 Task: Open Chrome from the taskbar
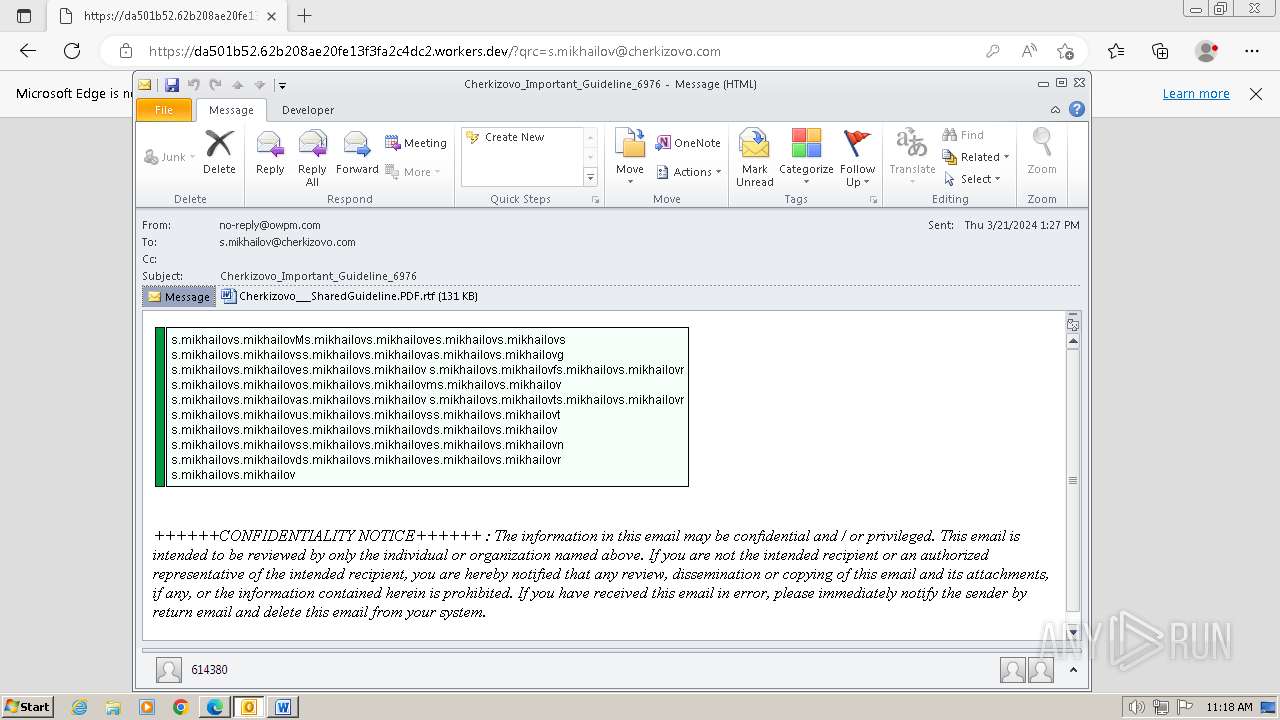pyautogui.click(x=181, y=707)
